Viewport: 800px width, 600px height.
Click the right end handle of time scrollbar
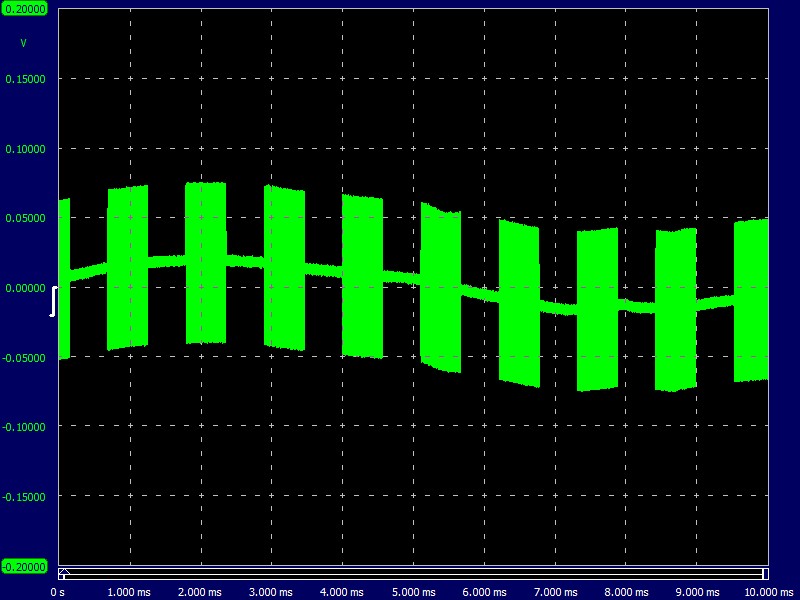[765, 574]
